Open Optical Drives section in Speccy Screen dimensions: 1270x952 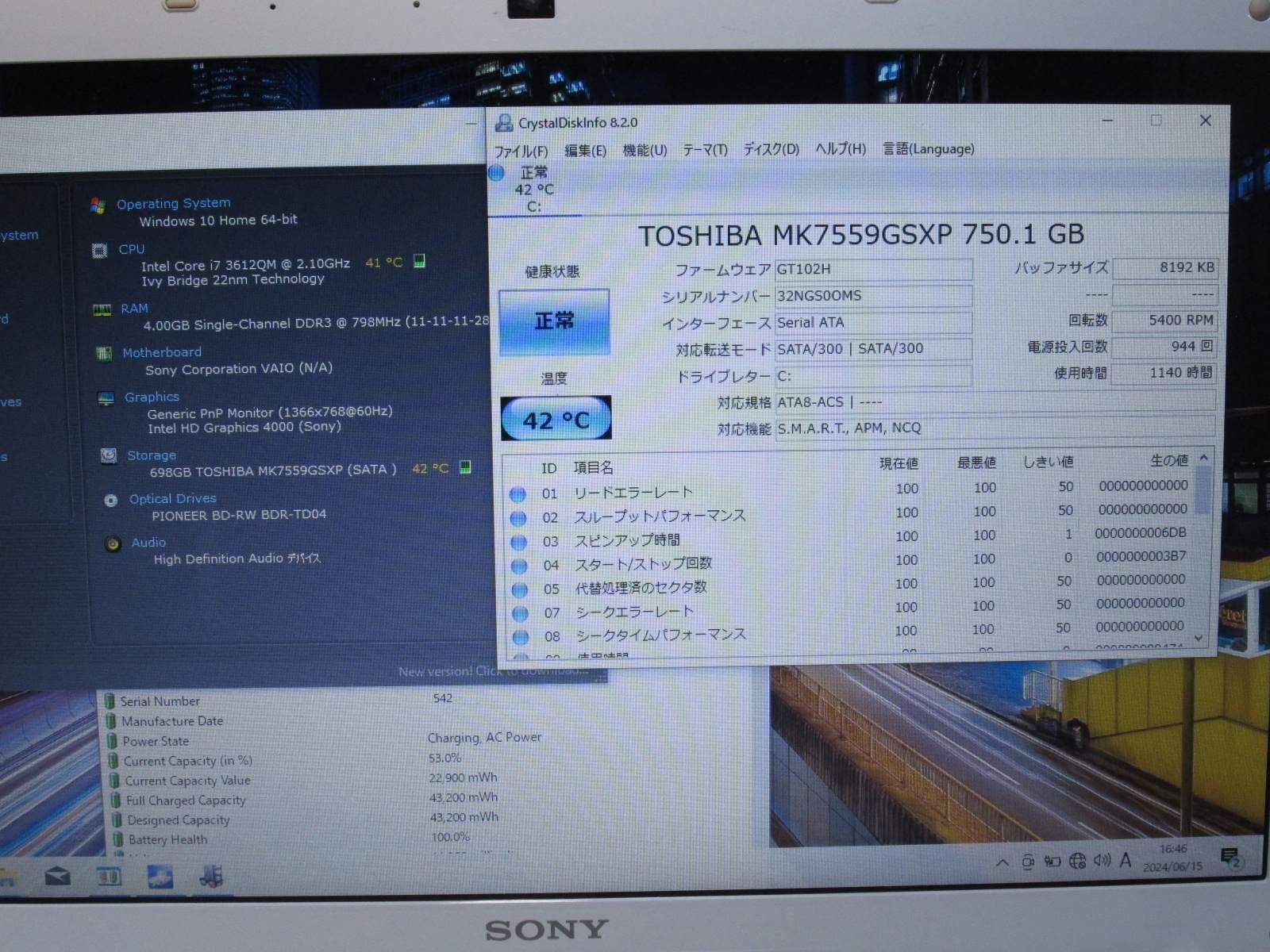coord(173,499)
